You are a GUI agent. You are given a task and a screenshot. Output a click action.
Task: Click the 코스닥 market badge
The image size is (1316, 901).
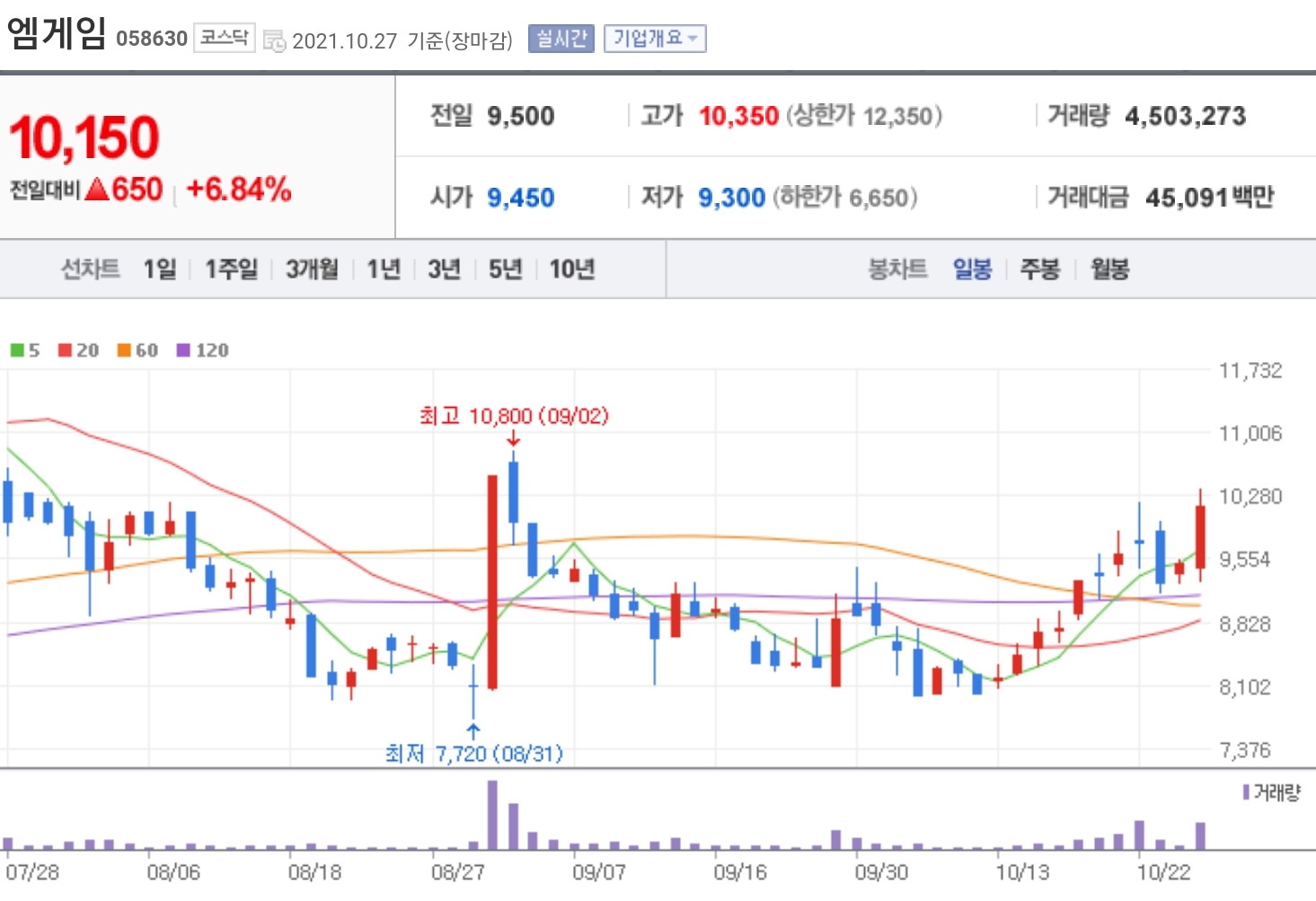click(x=225, y=38)
